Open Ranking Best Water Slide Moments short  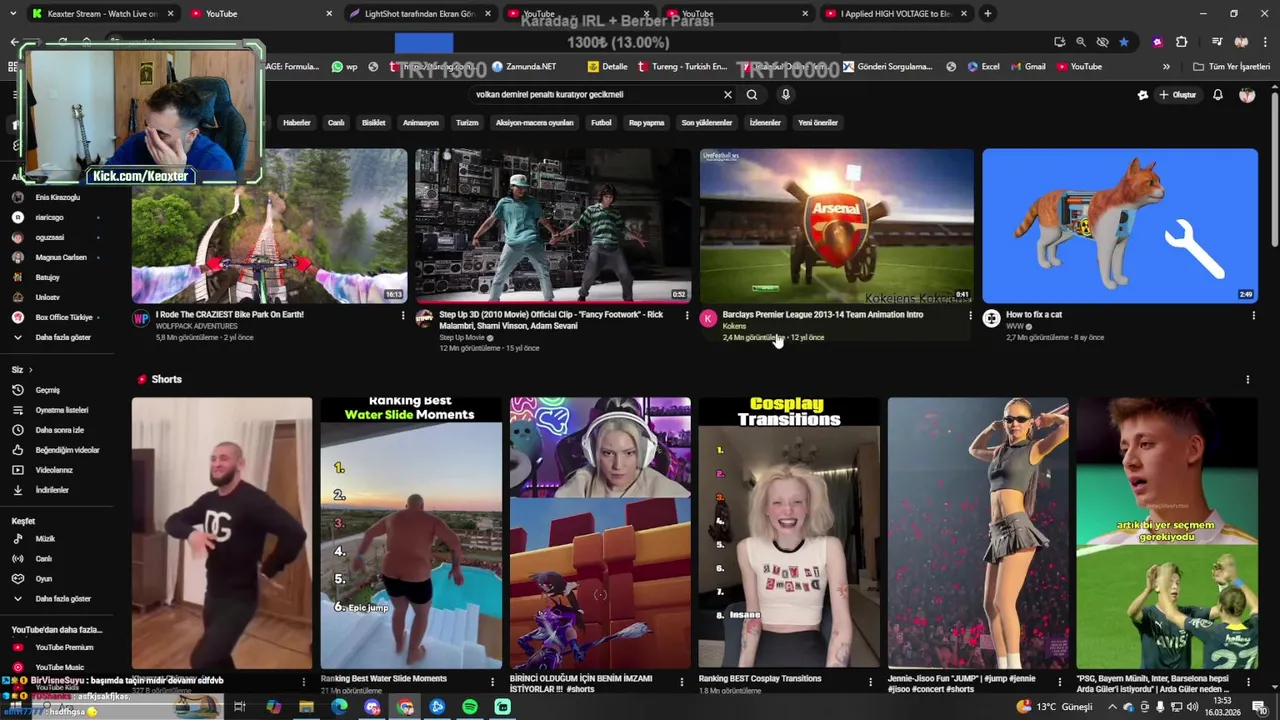point(411,532)
